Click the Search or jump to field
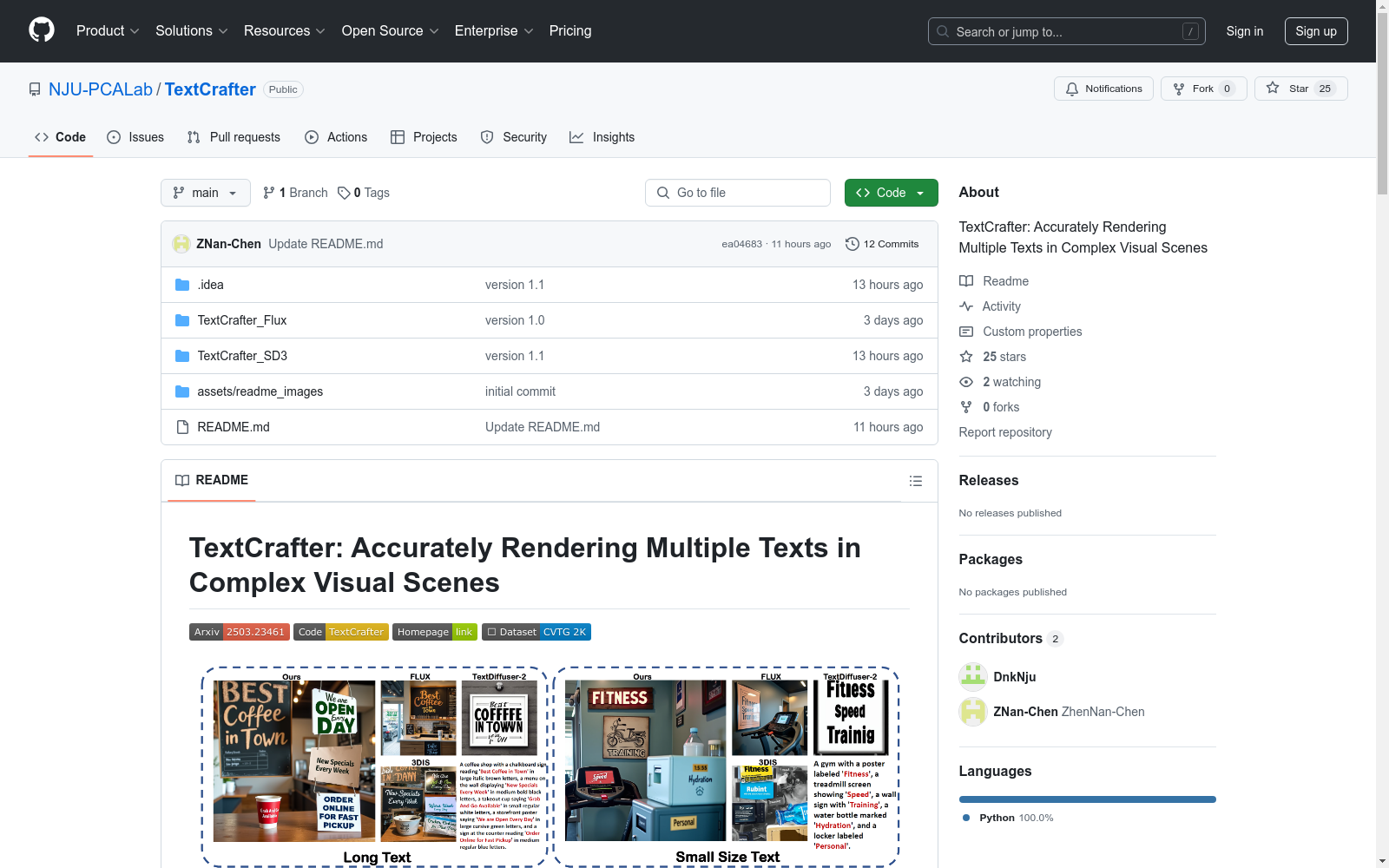The width and height of the screenshot is (1389, 868). click(1067, 31)
